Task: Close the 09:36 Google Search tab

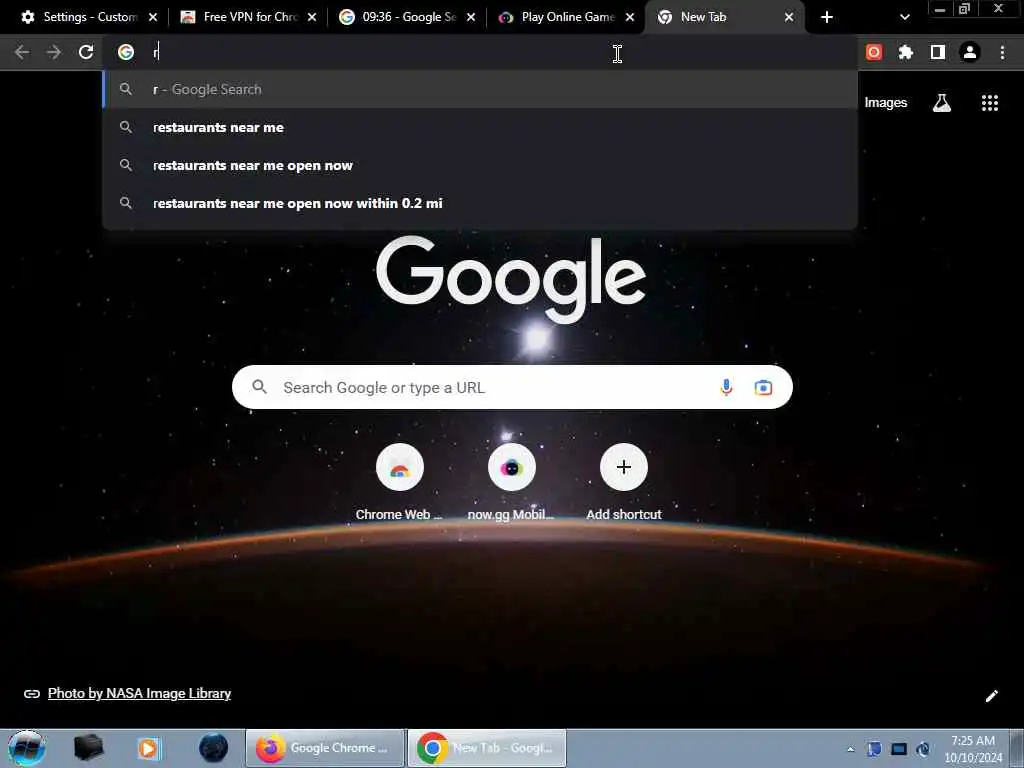Action: [x=471, y=17]
